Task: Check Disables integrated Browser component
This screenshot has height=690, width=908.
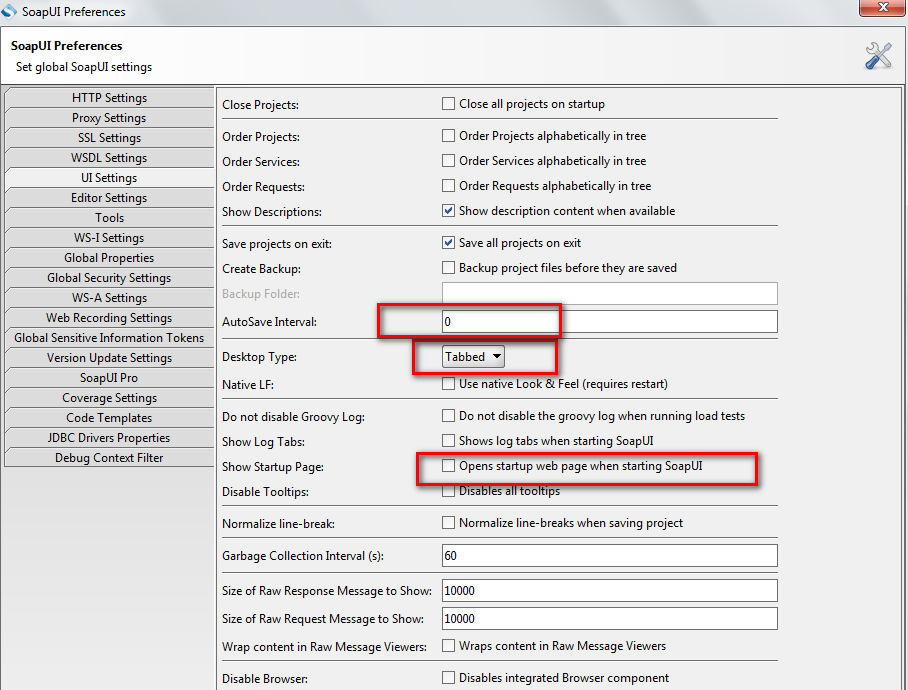Action: click(448, 677)
